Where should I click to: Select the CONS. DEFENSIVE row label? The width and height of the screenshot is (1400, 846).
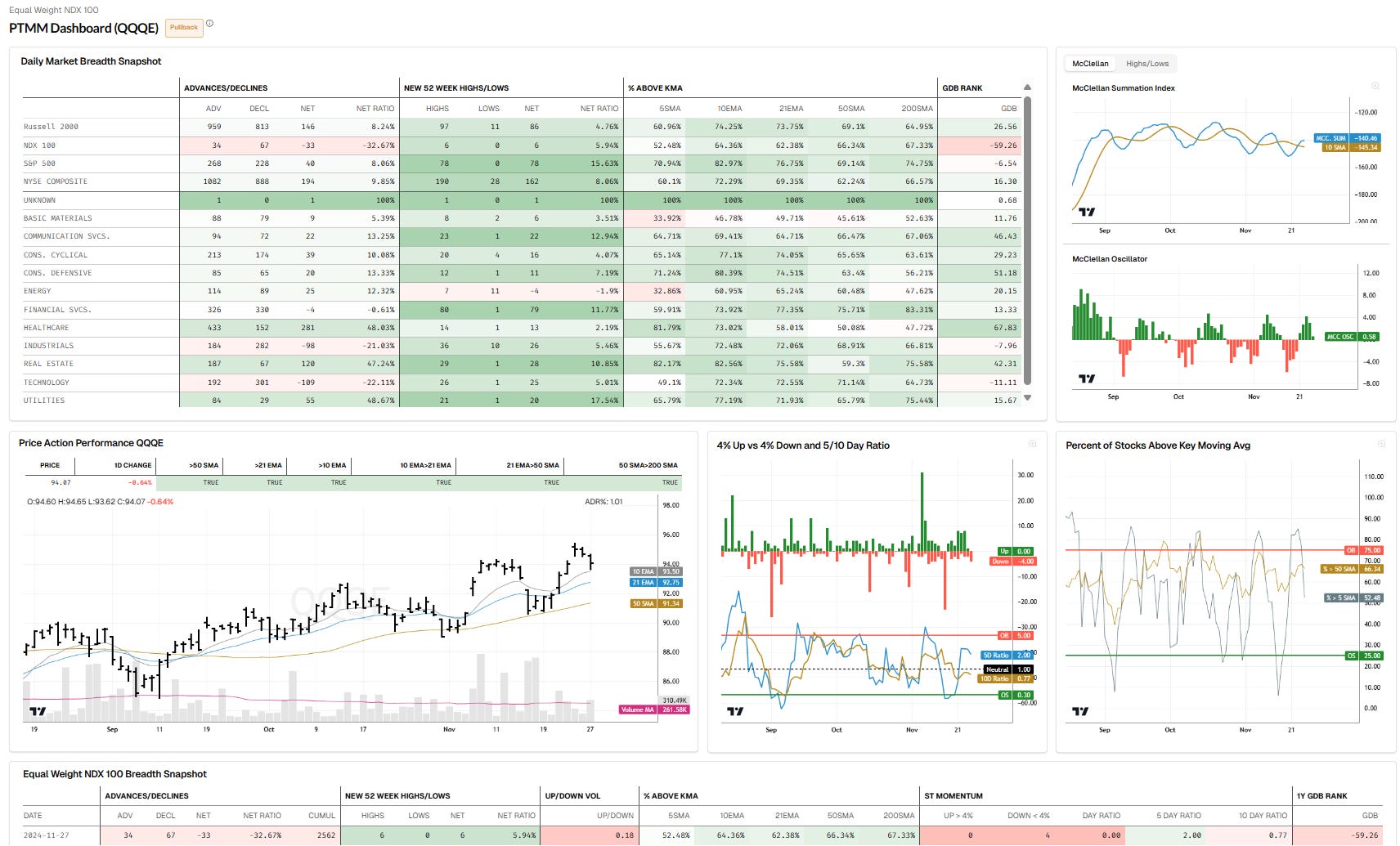(x=57, y=273)
